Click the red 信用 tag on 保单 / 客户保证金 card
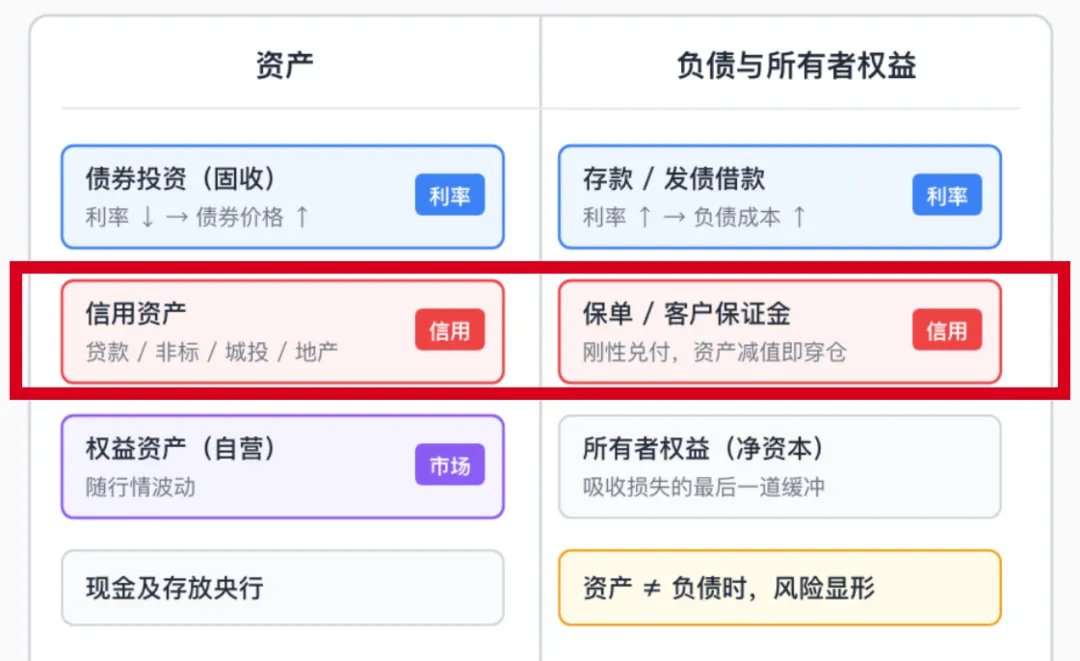 (947, 330)
